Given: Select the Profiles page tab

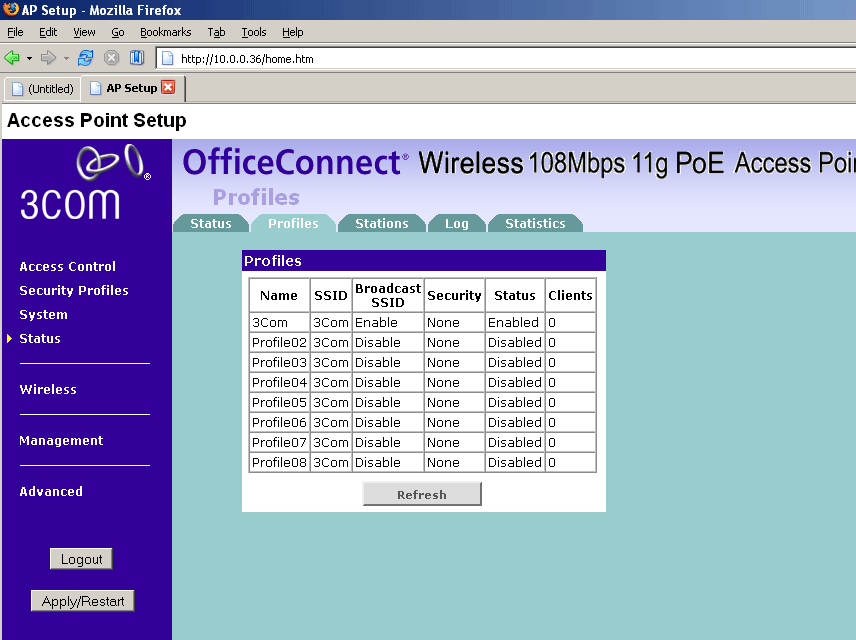Looking at the screenshot, I should coord(293,223).
